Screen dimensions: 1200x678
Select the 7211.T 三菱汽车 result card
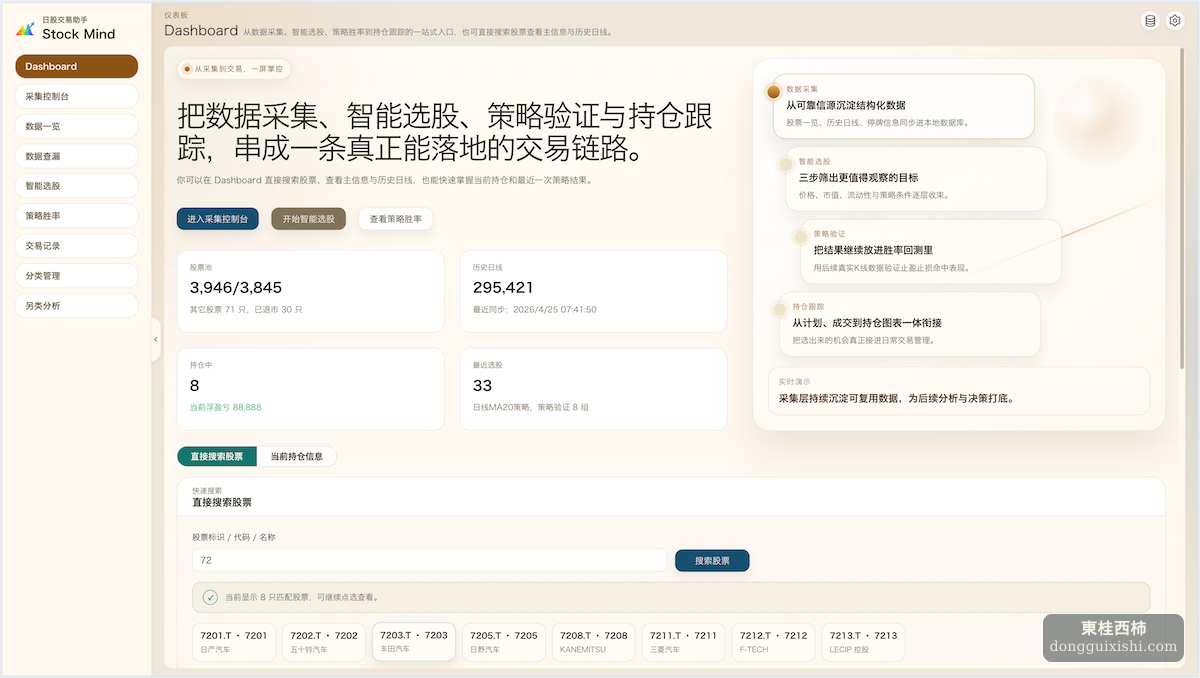(684, 642)
